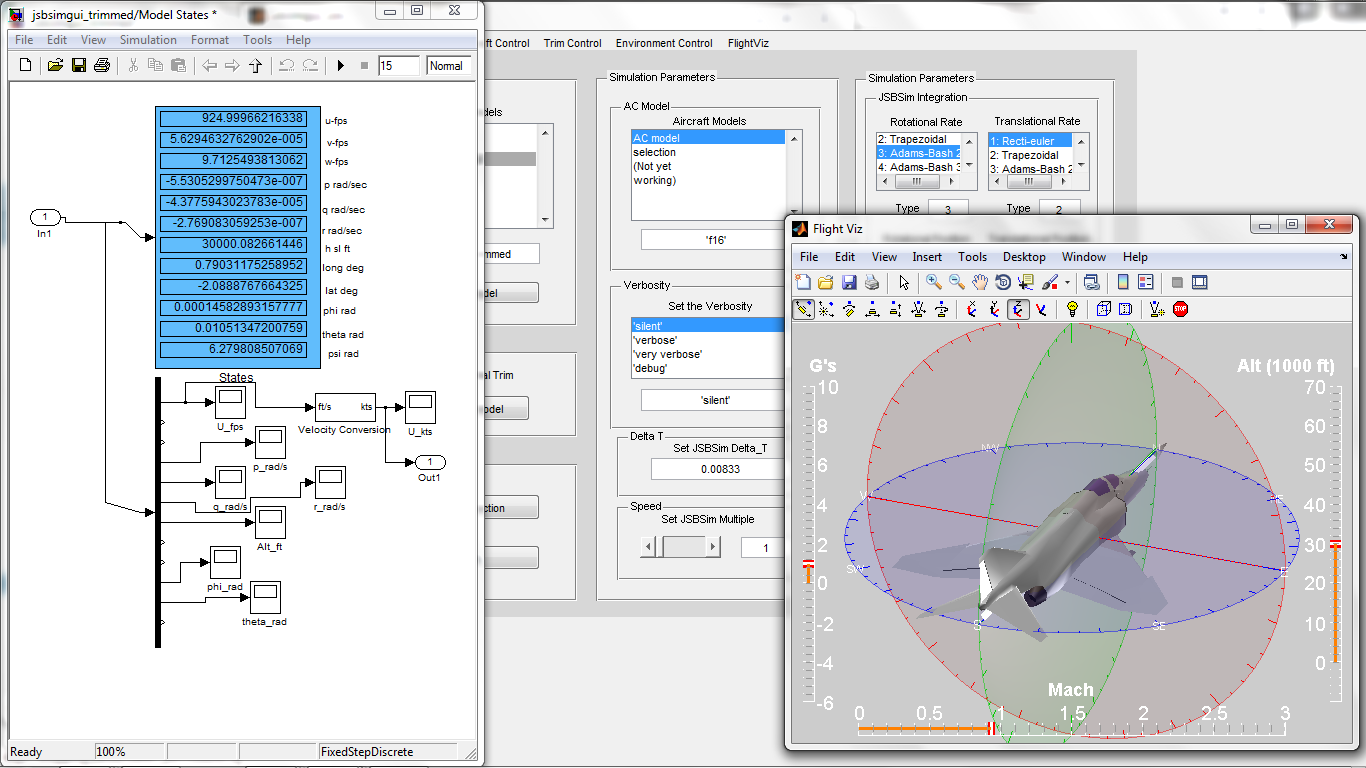
Task: Open the Normal simulation mode dropdown
Action: (448, 65)
